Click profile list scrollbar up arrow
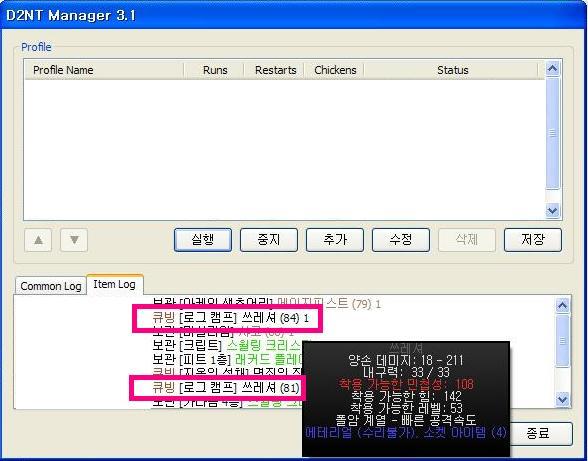The width and height of the screenshot is (588, 461). pos(553,69)
